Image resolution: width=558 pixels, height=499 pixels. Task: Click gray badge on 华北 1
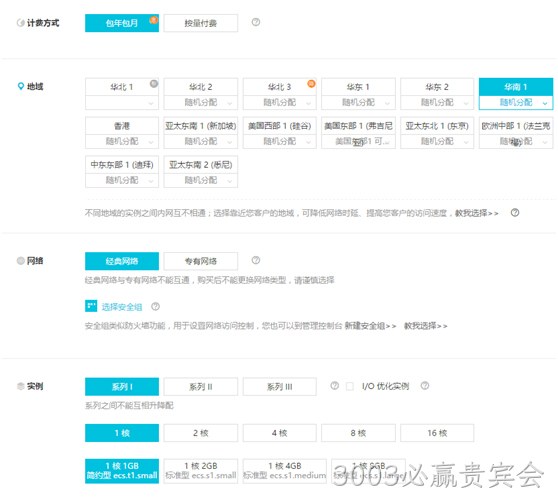pyautogui.click(x=154, y=84)
